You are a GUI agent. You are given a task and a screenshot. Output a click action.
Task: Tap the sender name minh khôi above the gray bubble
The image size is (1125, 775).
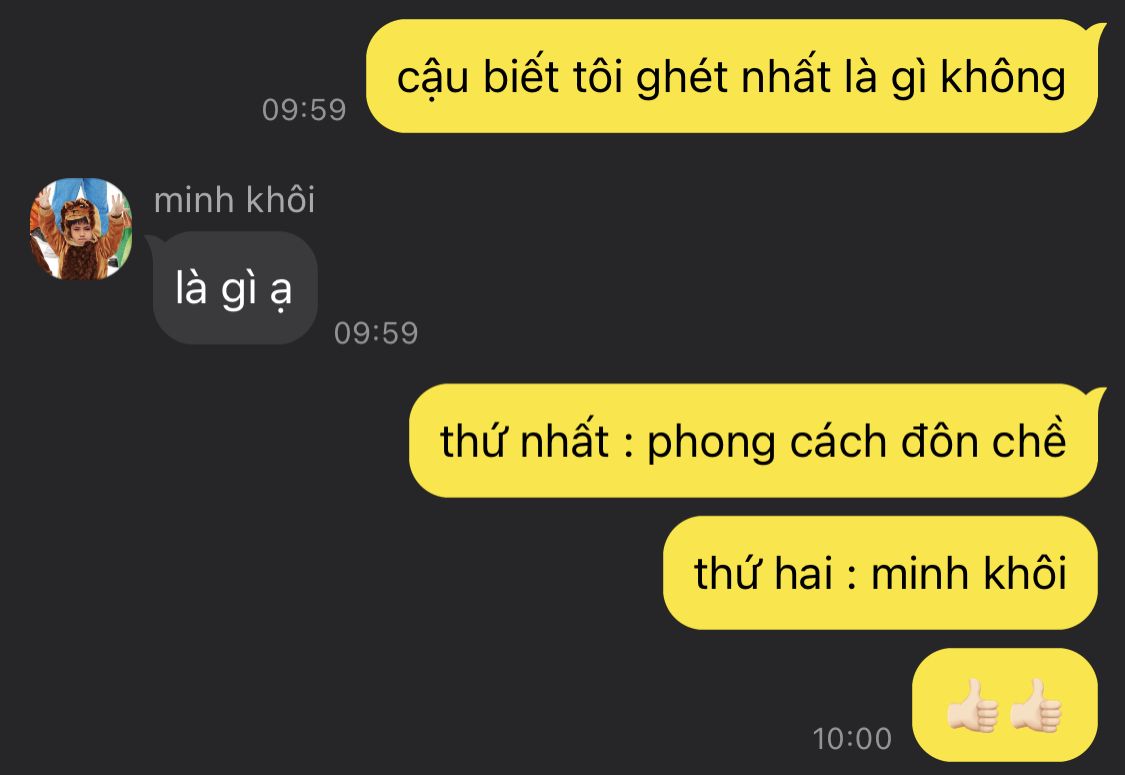coord(235,199)
